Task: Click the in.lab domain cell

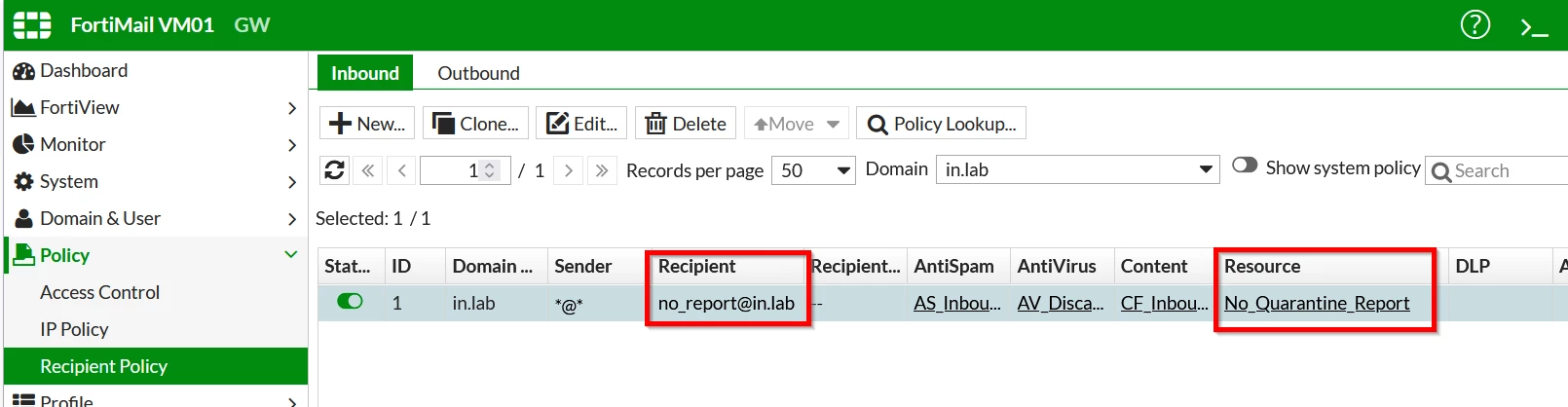Action: pos(473,303)
